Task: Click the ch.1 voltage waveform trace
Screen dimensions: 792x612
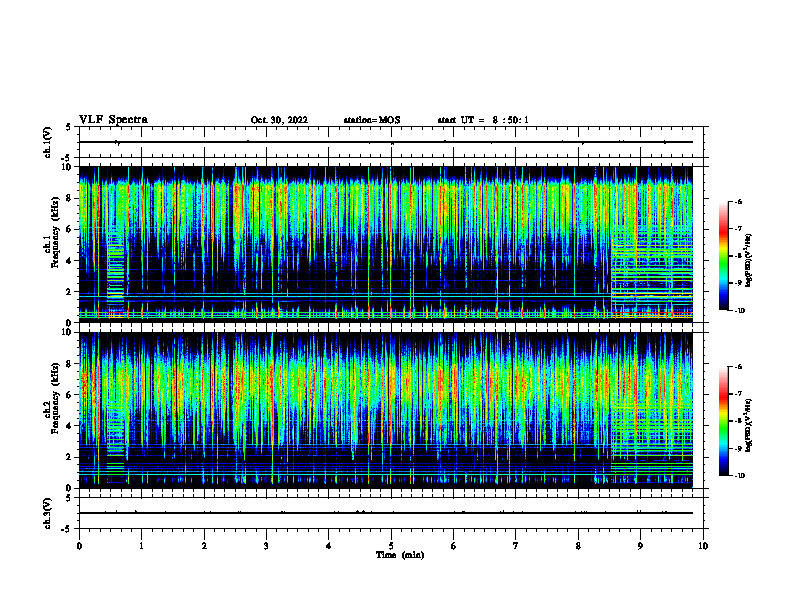Action: click(x=385, y=142)
